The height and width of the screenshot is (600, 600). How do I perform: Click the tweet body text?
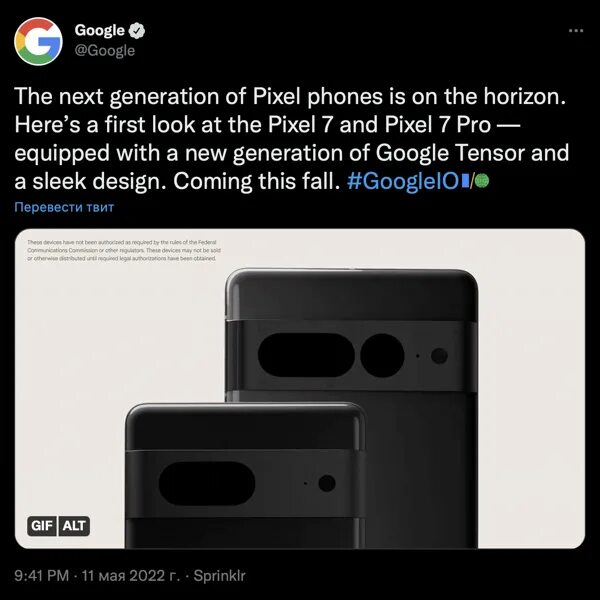[291, 139]
